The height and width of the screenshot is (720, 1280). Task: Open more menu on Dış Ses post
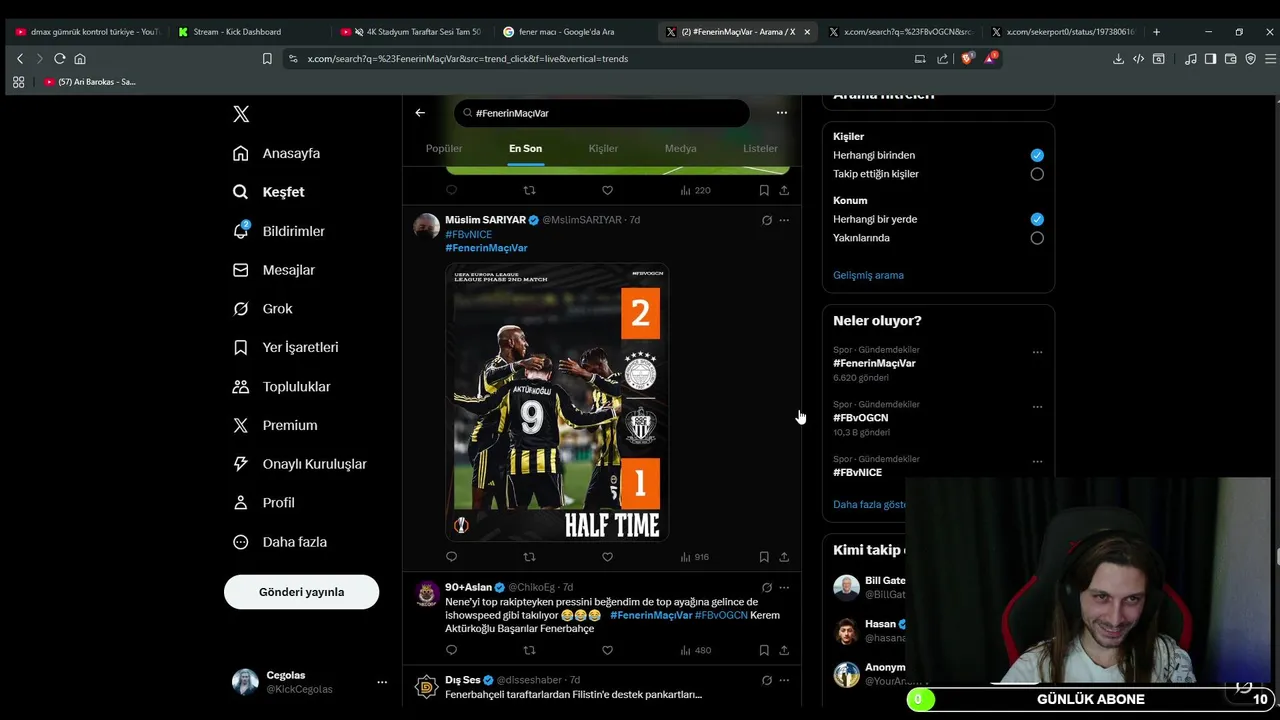(784, 680)
